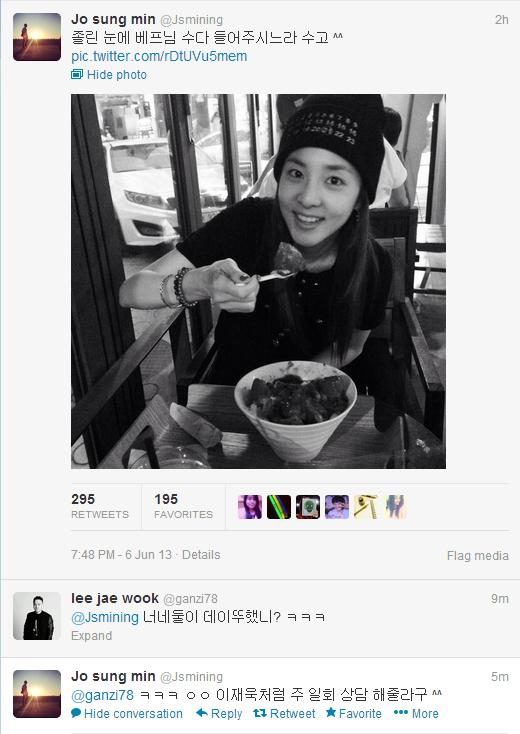Screen dimensions: 520x734
Task: Expand lee jae wook's reply tweet
Action: (91, 636)
